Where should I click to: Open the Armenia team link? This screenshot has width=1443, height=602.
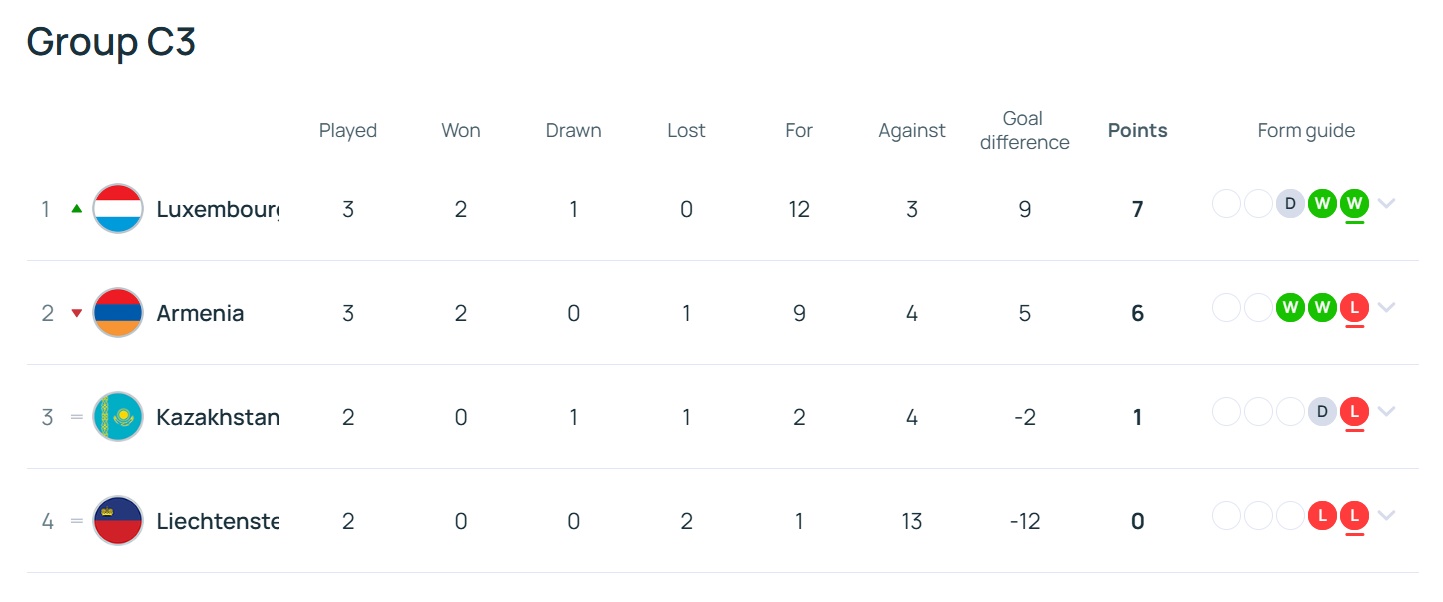point(200,313)
